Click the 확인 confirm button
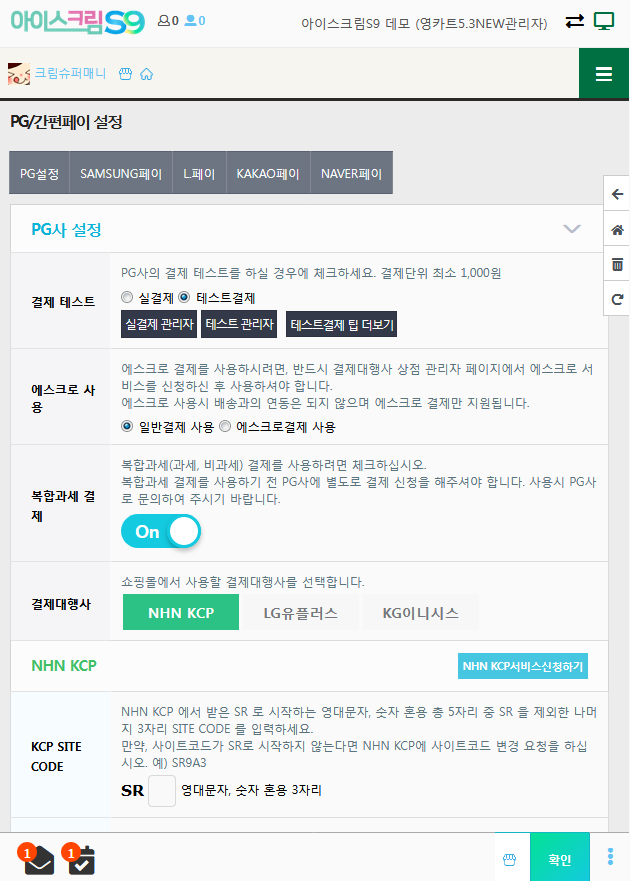 560,859
